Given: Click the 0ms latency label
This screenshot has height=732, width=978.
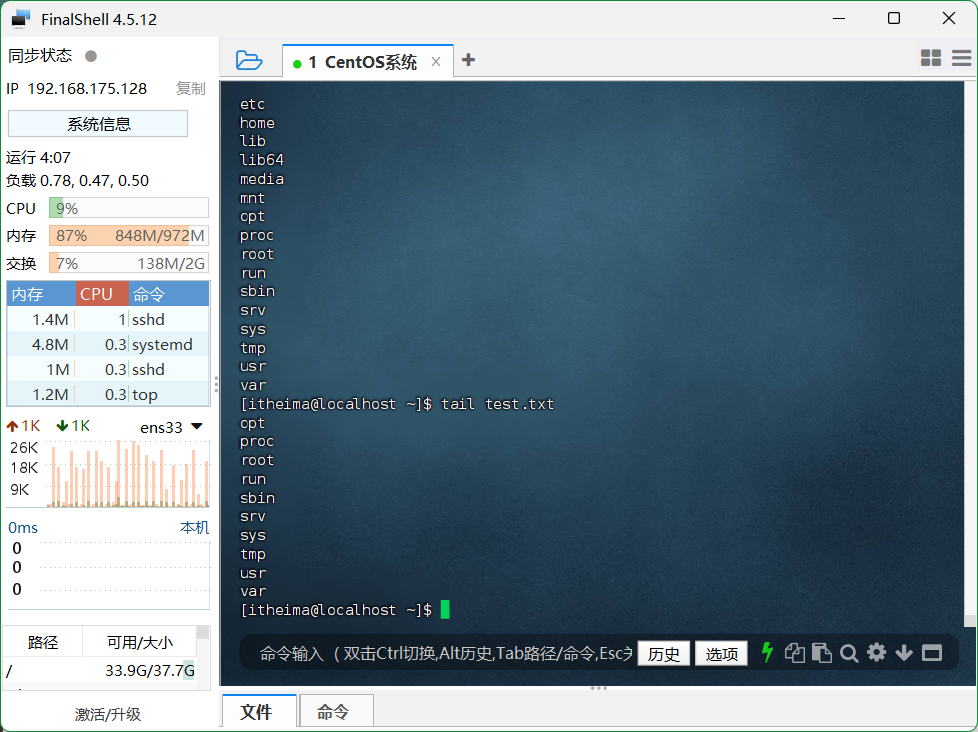Looking at the screenshot, I should pyautogui.click(x=23, y=527).
